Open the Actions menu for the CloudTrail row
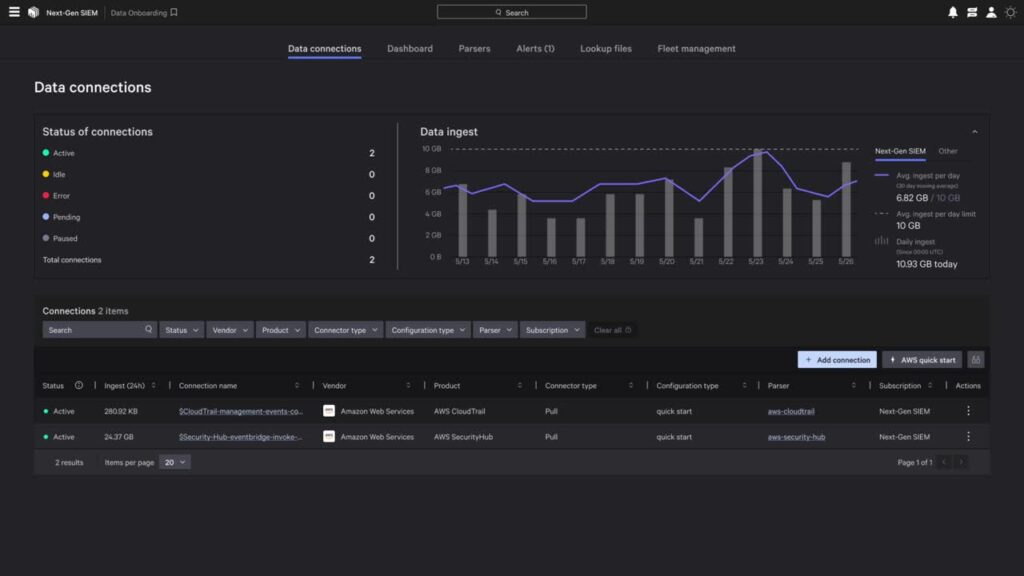Viewport: 1024px width, 576px height. 968,410
